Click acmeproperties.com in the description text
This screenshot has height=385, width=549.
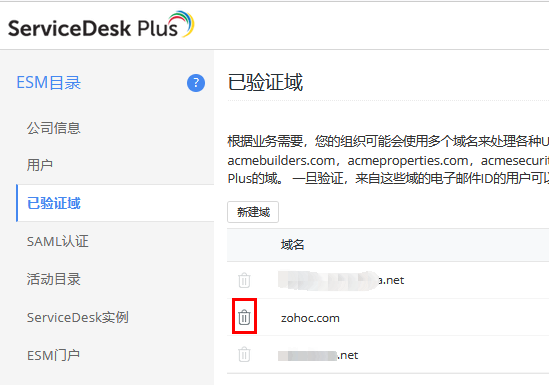[408, 161]
